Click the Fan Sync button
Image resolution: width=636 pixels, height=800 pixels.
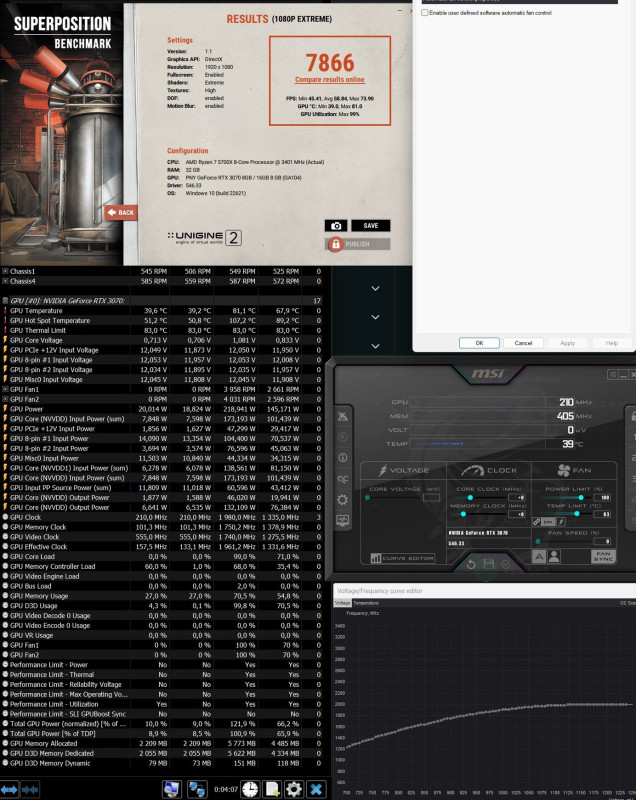603,556
